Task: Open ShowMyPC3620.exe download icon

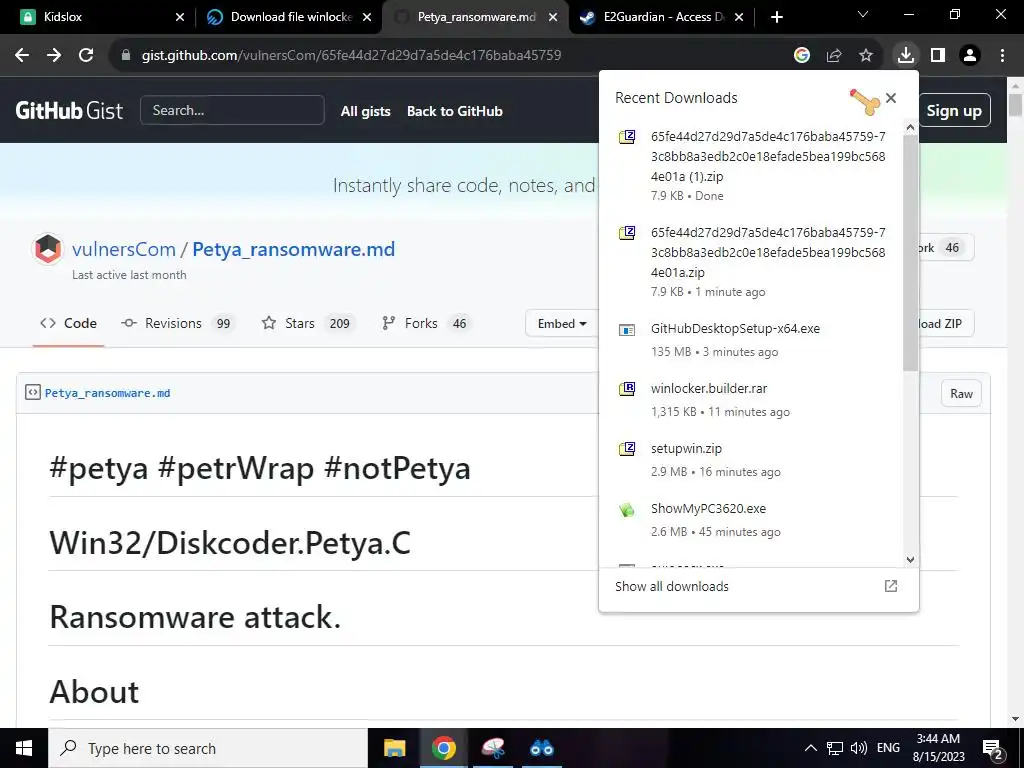Action: tap(627, 510)
